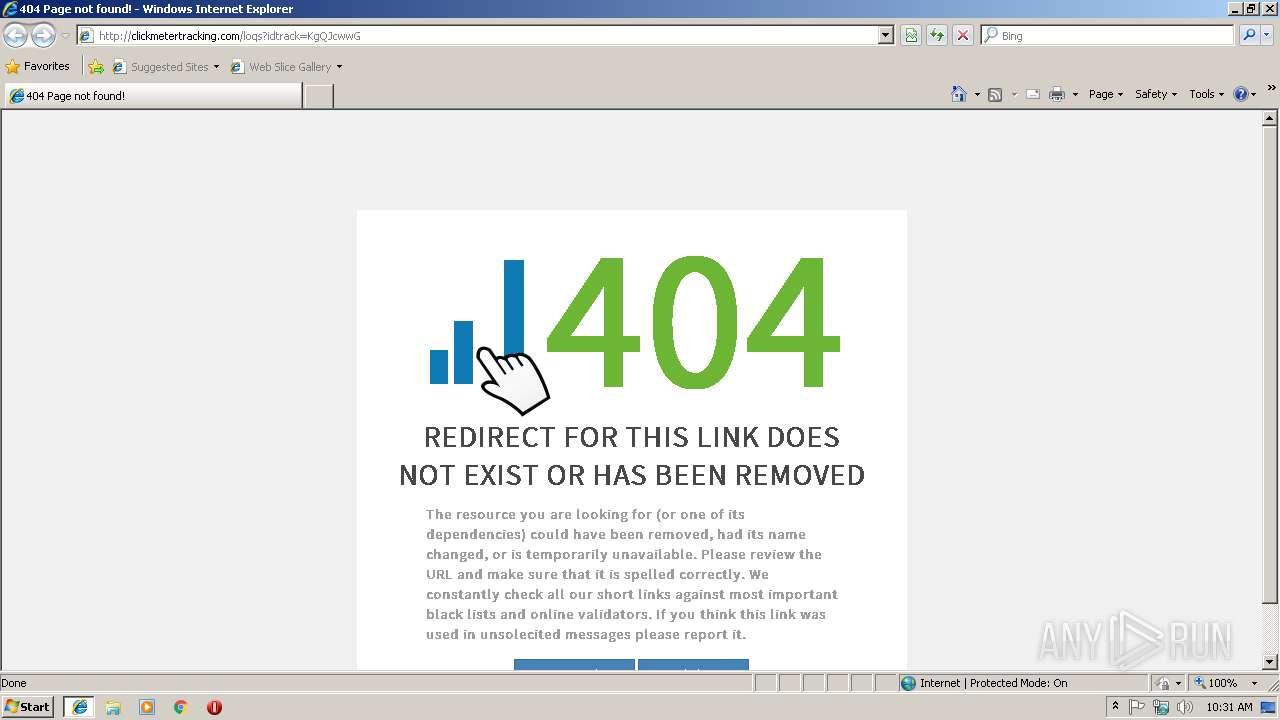Click the volume speaker tray icon

(1185, 707)
